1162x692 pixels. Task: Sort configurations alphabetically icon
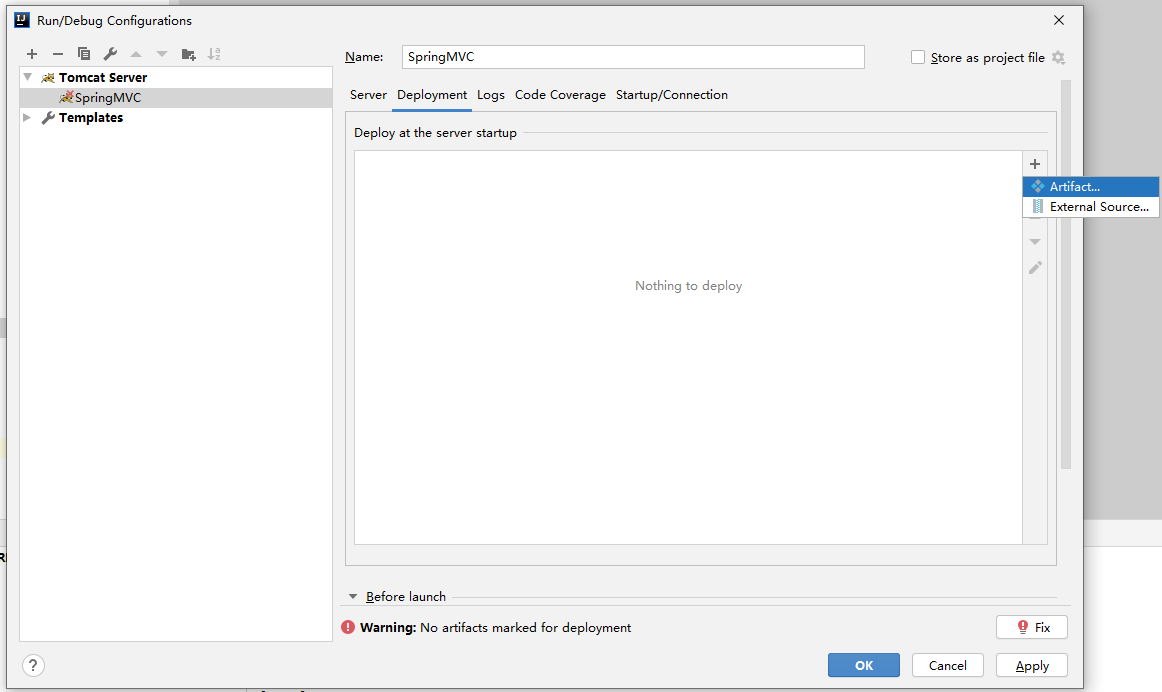click(x=214, y=54)
